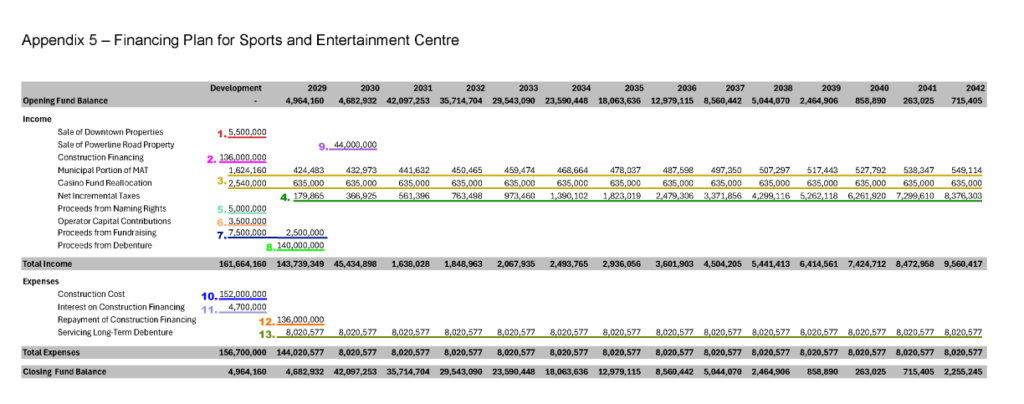Click the 3,500,000 operator contributions value
The height and width of the screenshot is (404, 1024).
[x=247, y=221]
